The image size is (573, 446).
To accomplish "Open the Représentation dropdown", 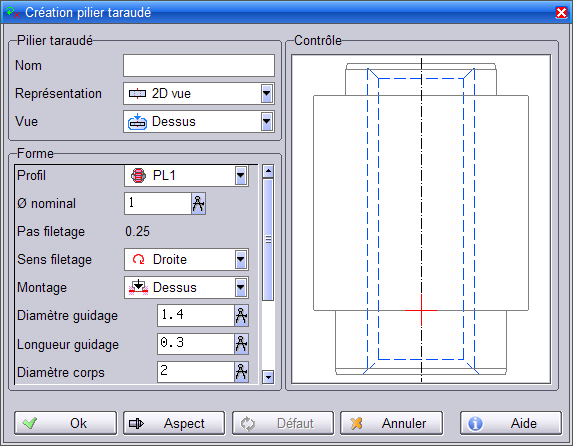I will tap(267, 94).
